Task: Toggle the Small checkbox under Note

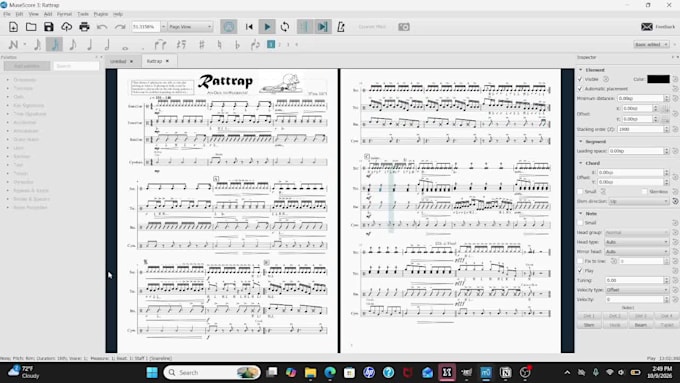Action: pyautogui.click(x=580, y=223)
